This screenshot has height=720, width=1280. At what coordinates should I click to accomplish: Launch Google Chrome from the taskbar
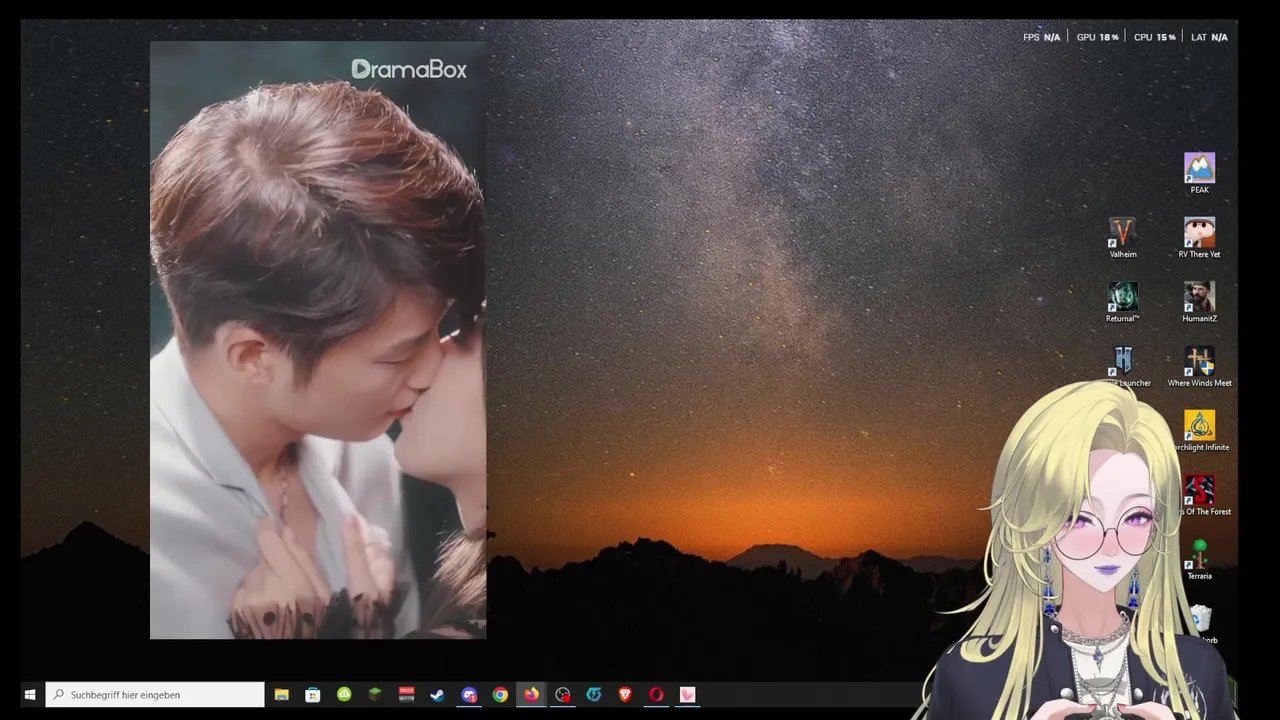coord(500,694)
